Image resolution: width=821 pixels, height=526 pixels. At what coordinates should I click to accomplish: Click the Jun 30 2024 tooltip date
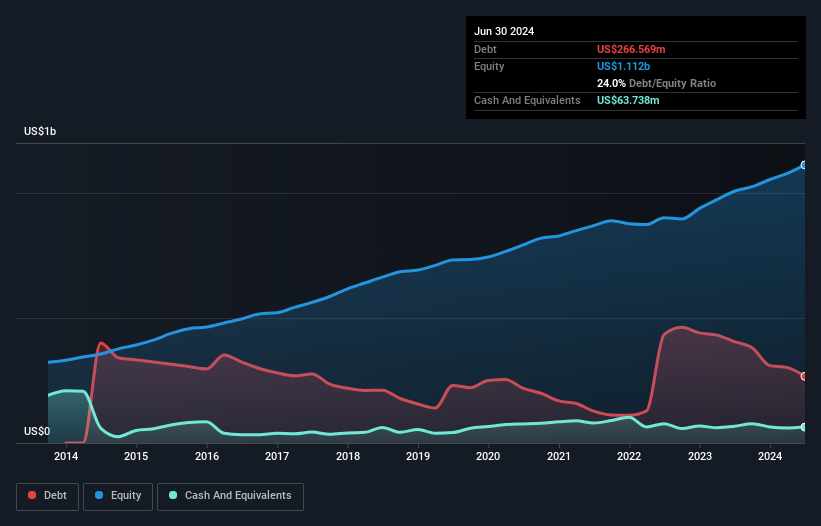[504, 31]
